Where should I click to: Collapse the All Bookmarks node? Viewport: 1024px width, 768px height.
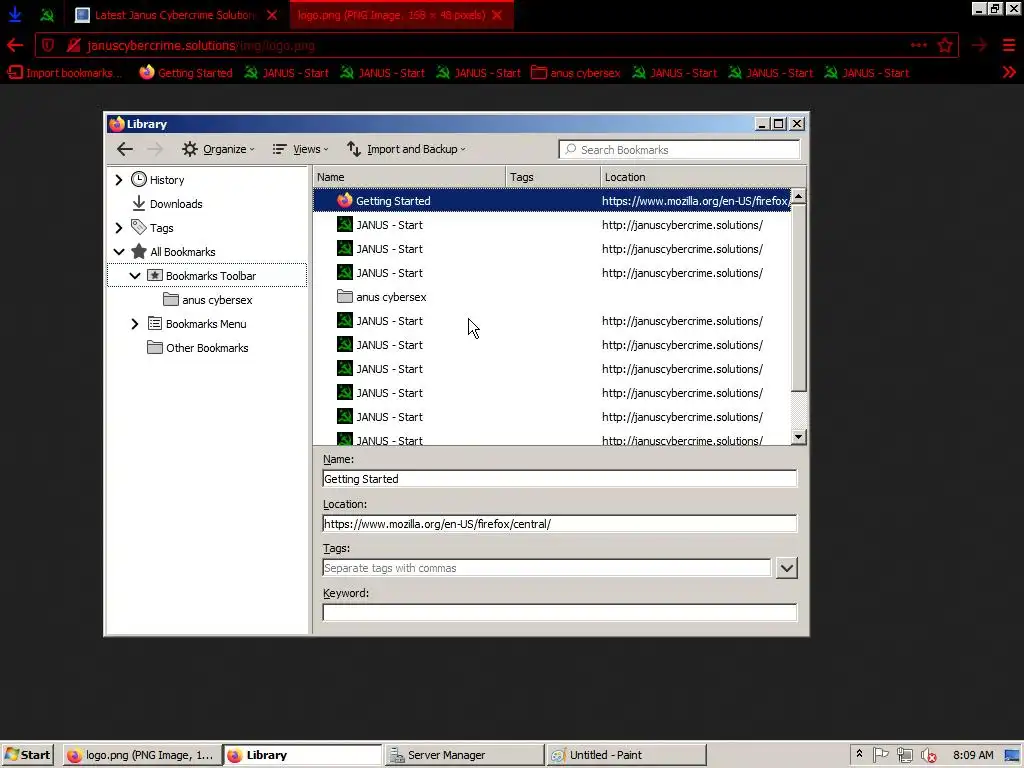119,251
